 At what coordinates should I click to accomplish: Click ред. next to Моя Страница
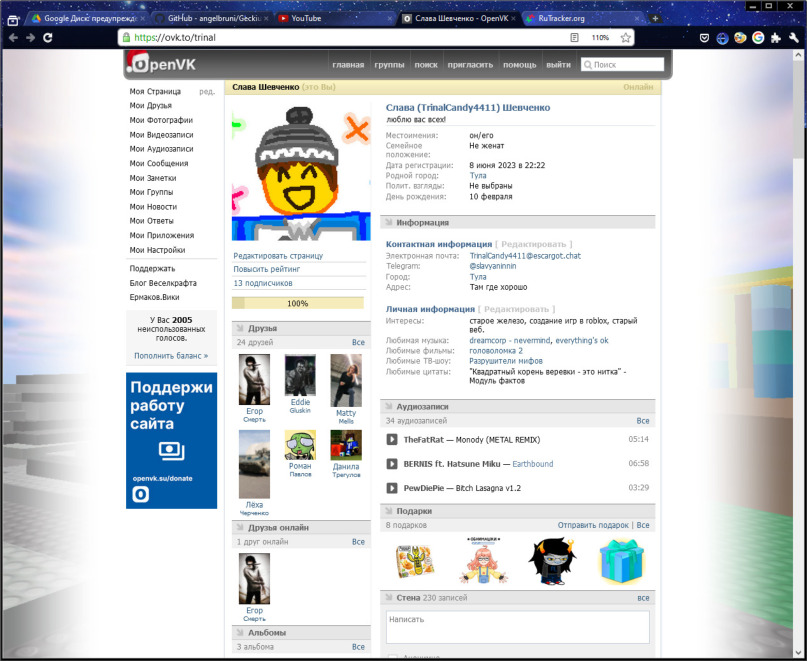coord(207,92)
